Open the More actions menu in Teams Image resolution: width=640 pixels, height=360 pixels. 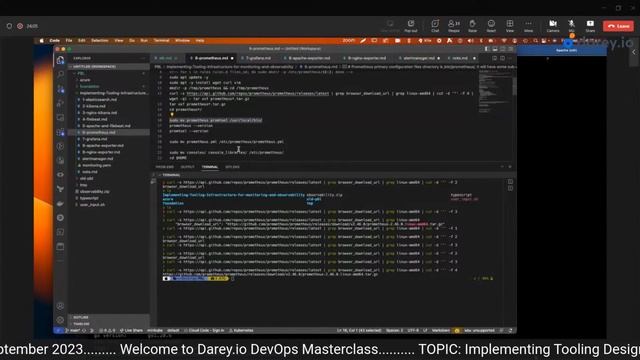pyautogui.click(x=528, y=25)
